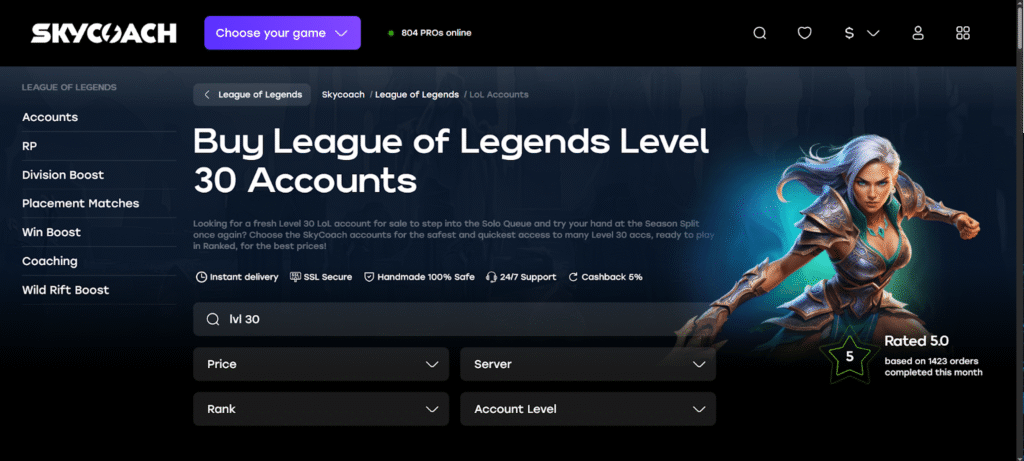Select Wild Rift Boost in sidebar
This screenshot has height=461, width=1024.
click(x=65, y=290)
